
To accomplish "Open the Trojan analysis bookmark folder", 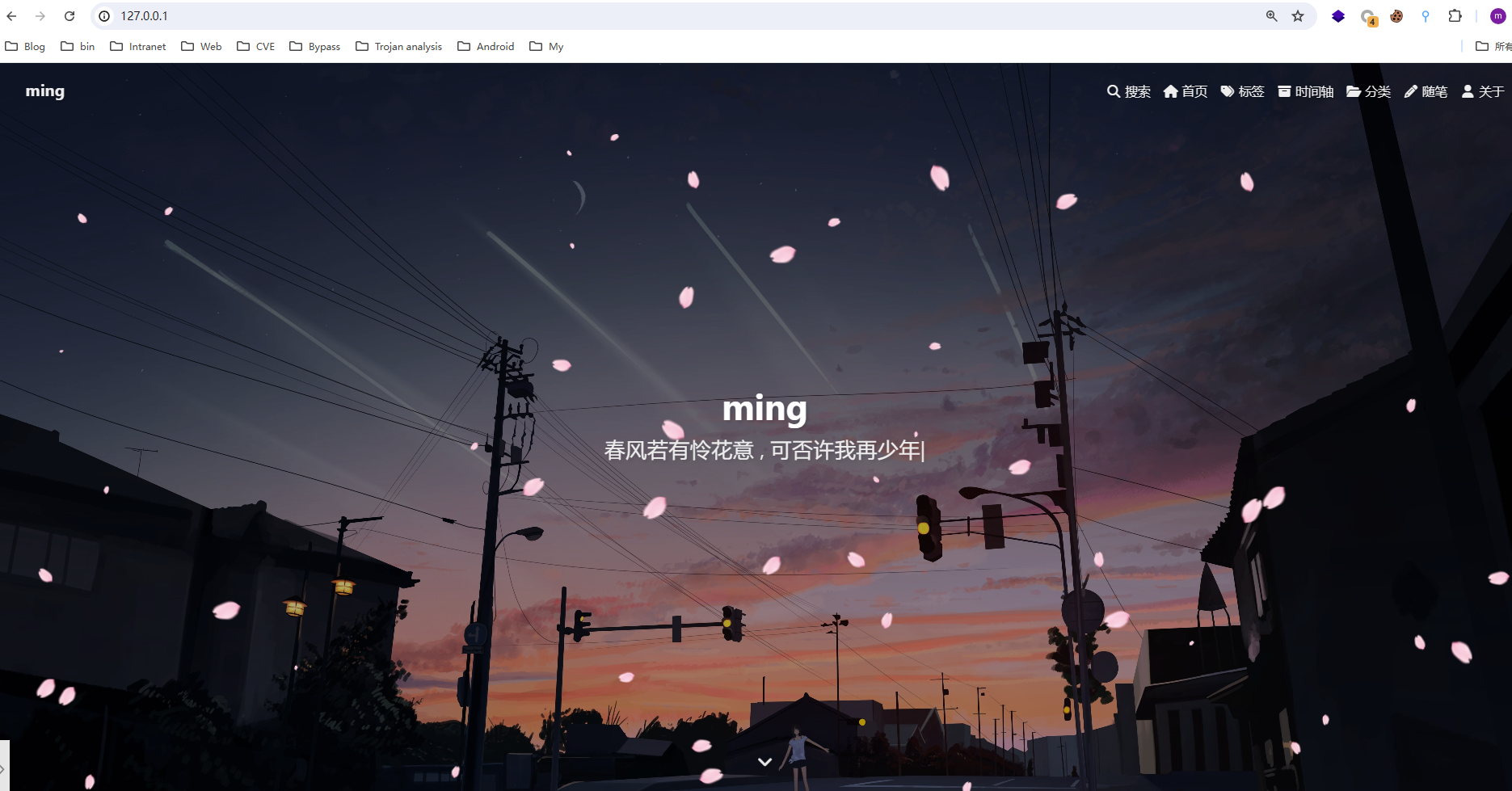I will tap(398, 46).
